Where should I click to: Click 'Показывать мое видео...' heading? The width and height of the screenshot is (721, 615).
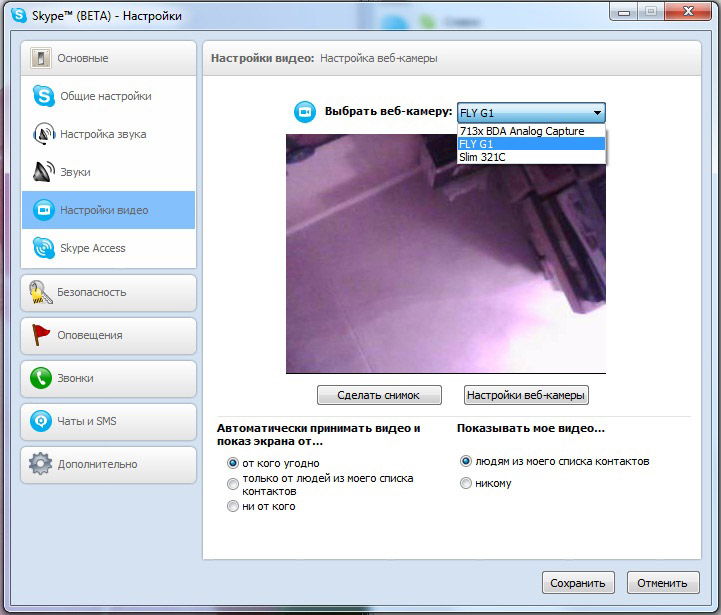point(531,428)
